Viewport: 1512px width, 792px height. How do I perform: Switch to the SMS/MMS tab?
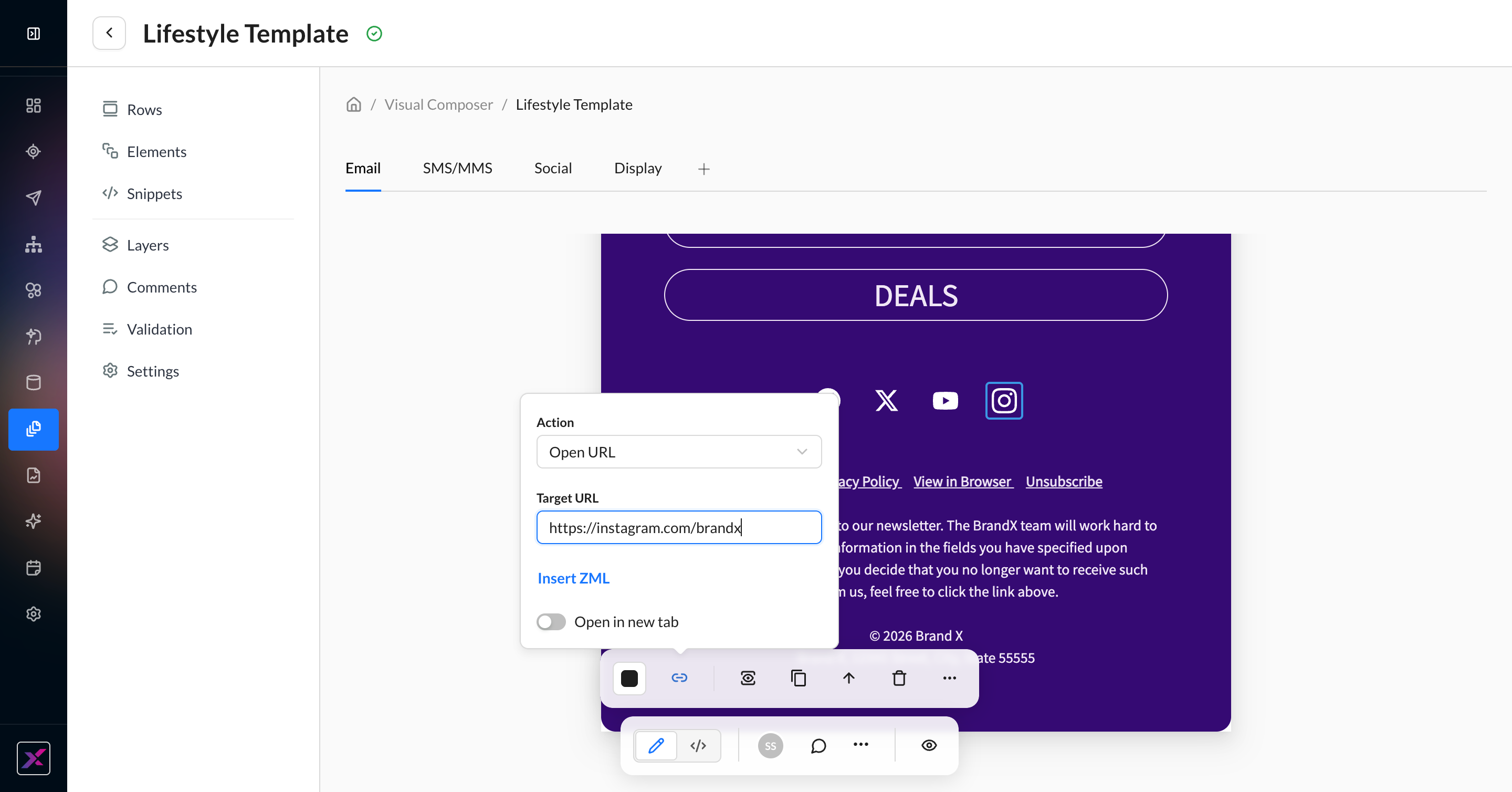point(457,169)
